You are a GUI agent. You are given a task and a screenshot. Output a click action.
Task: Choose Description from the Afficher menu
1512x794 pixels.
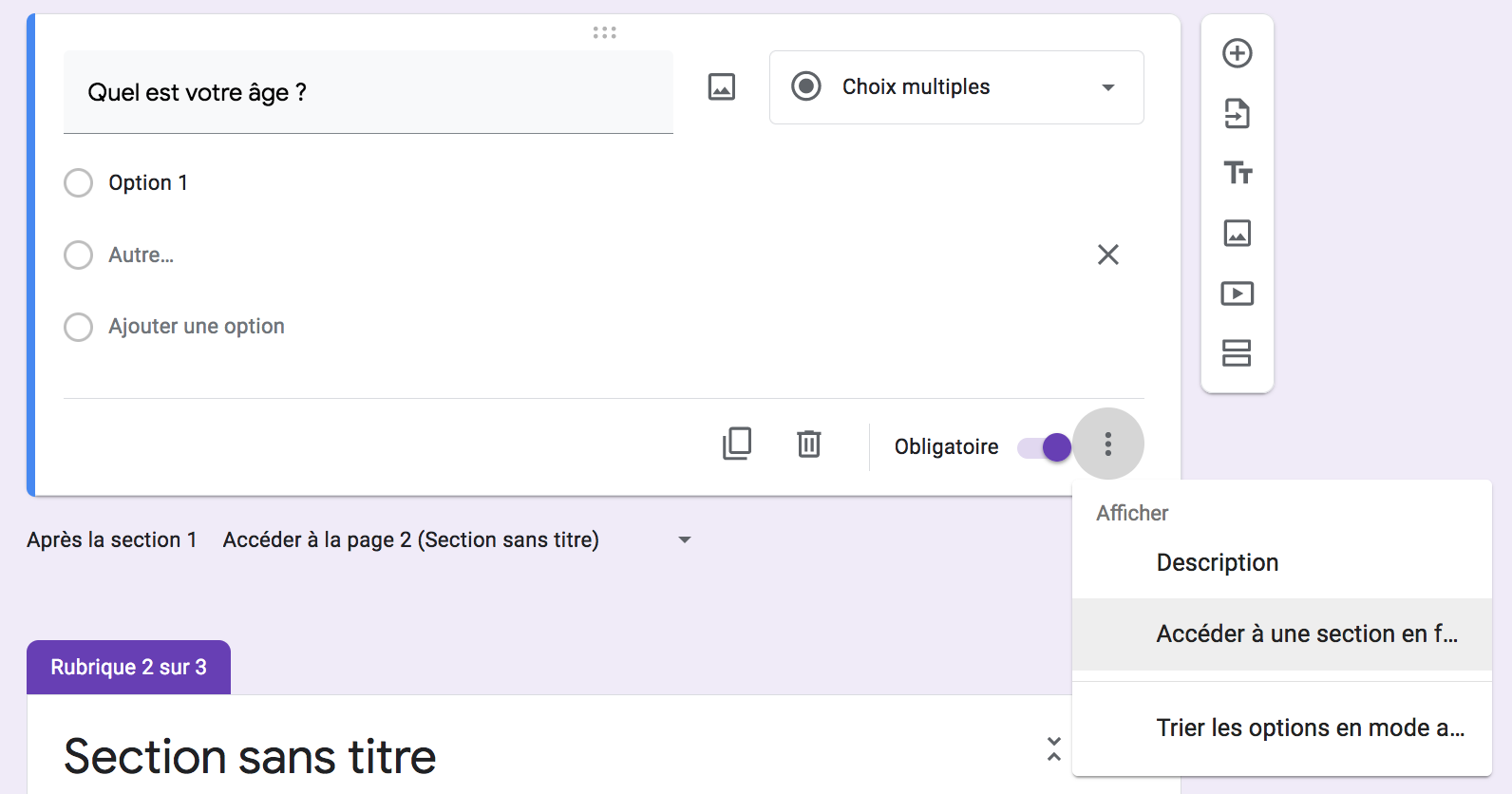click(1282, 563)
